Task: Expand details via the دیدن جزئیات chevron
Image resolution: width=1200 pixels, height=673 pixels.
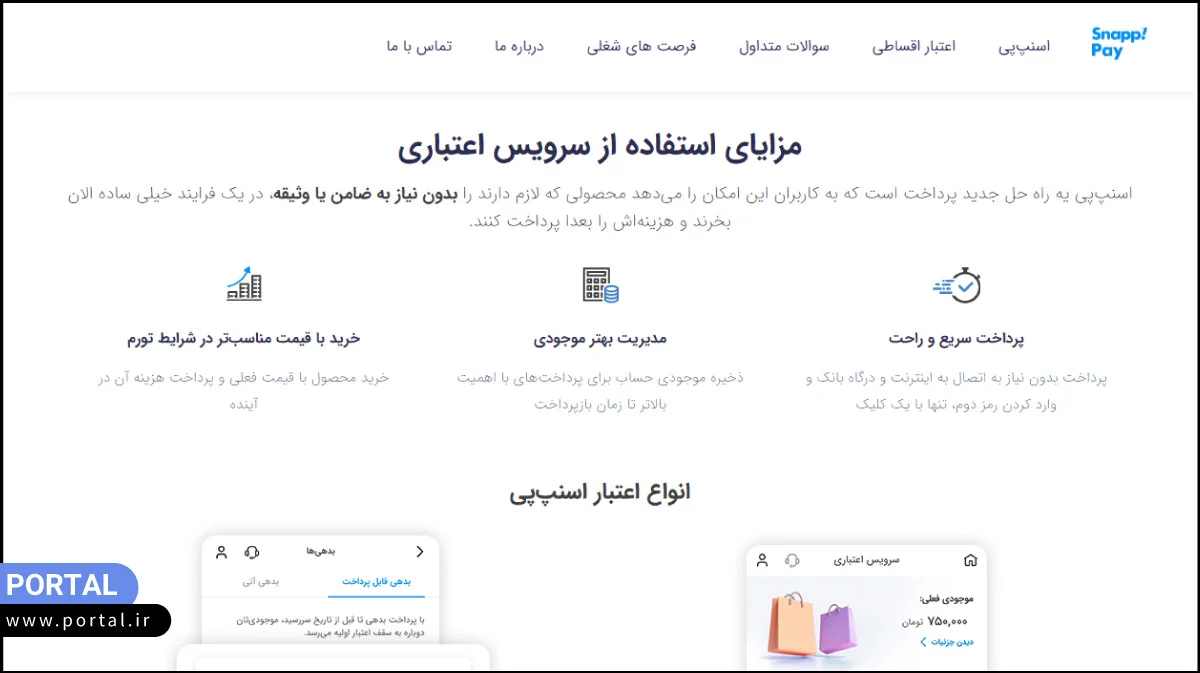Action: tap(924, 640)
